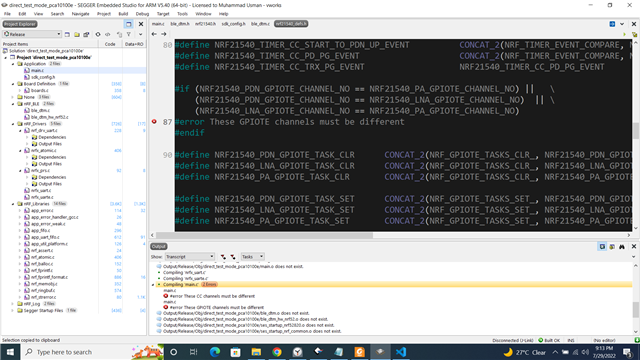
Task: Select main.c in the Application folder
Action: point(37,71)
